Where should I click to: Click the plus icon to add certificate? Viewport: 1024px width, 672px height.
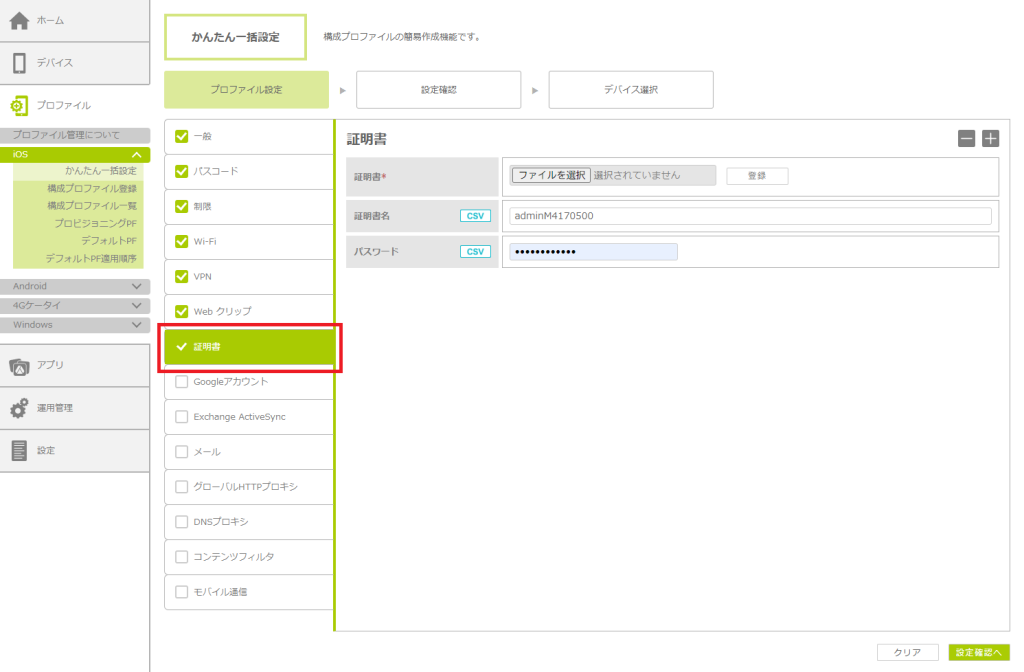click(990, 139)
